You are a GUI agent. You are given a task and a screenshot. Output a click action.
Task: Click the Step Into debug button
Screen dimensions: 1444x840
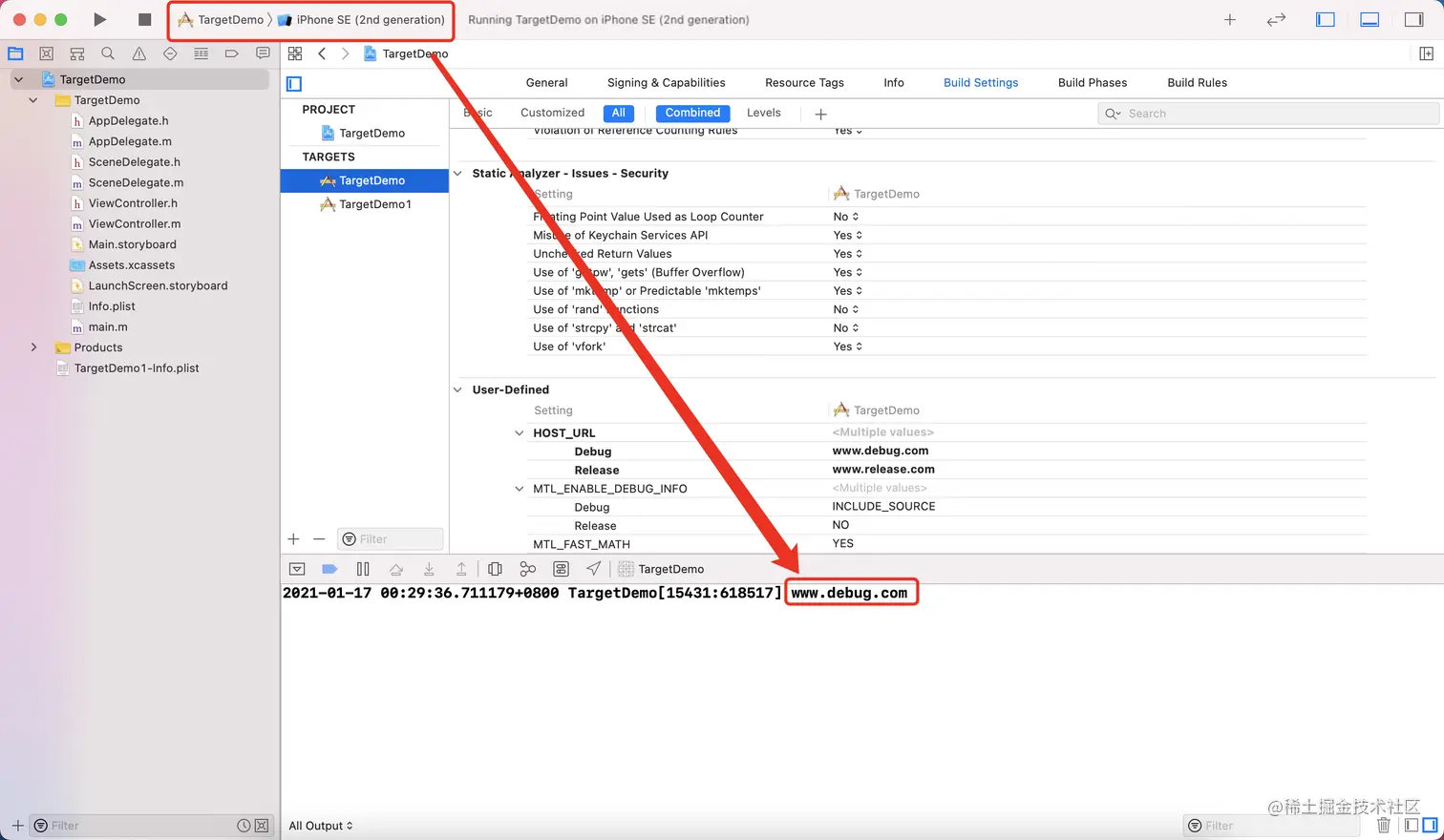pos(429,569)
